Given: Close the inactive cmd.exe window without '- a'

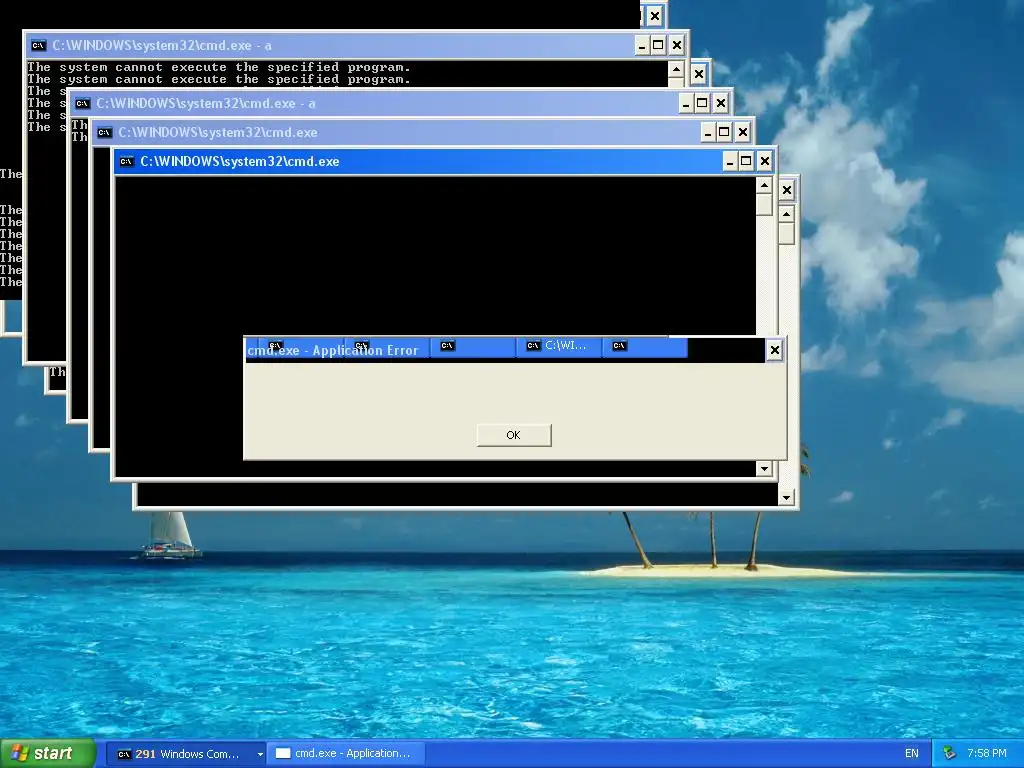Looking at the screenshot, I should point(743,133).
